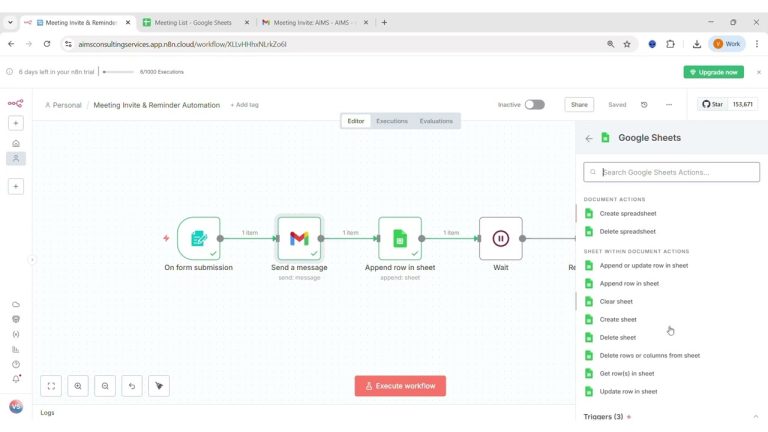768x432 pixels.
Task: Select the Append row in sheet node
Action: (x=400, y=239)
